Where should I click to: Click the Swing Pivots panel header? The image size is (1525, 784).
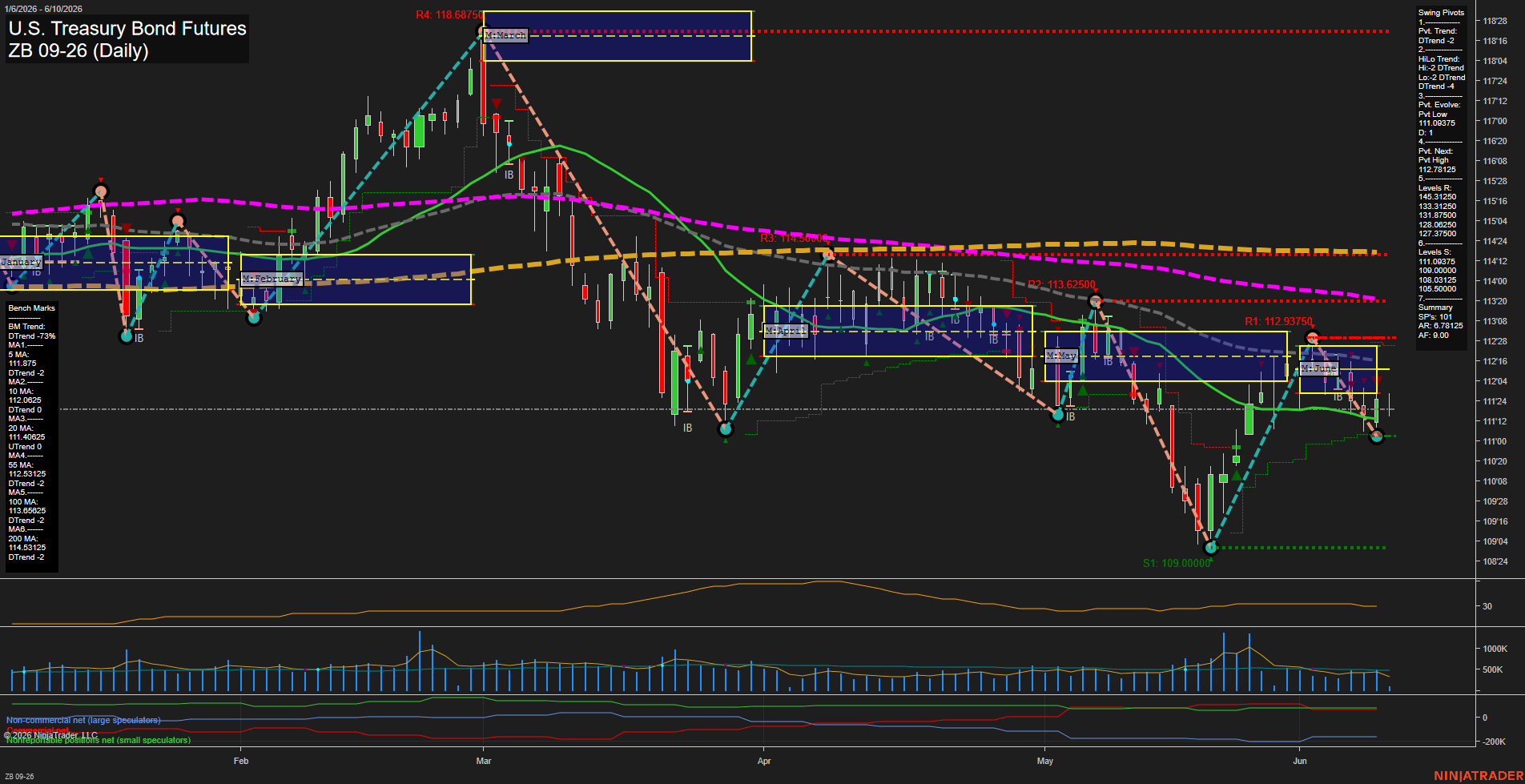tap(1441, 13)
